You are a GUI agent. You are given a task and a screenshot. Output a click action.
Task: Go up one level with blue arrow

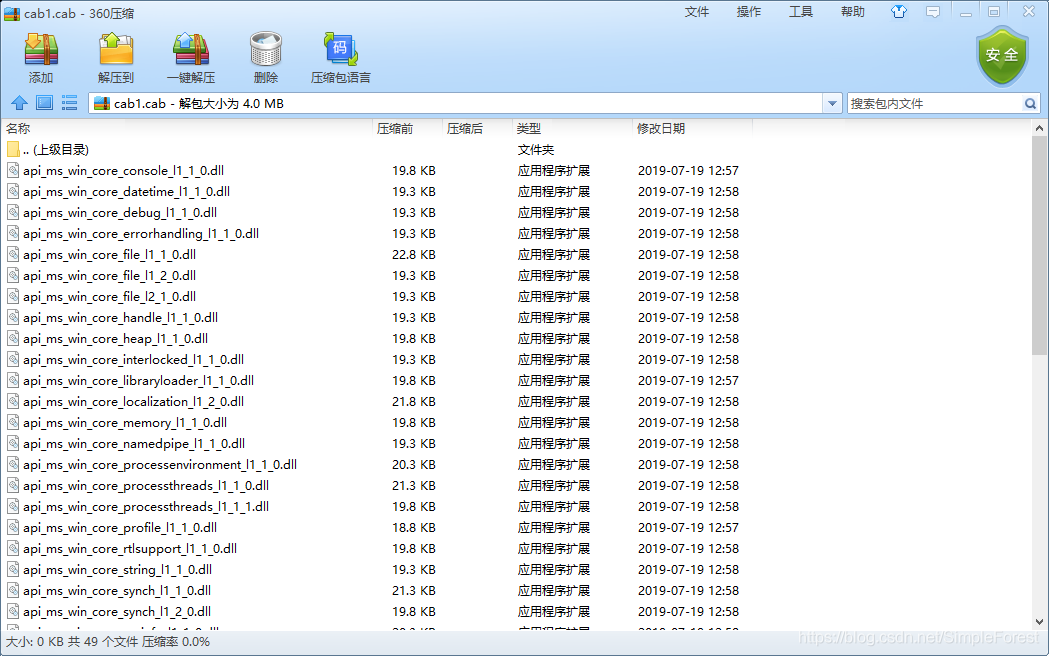(19, 103)
